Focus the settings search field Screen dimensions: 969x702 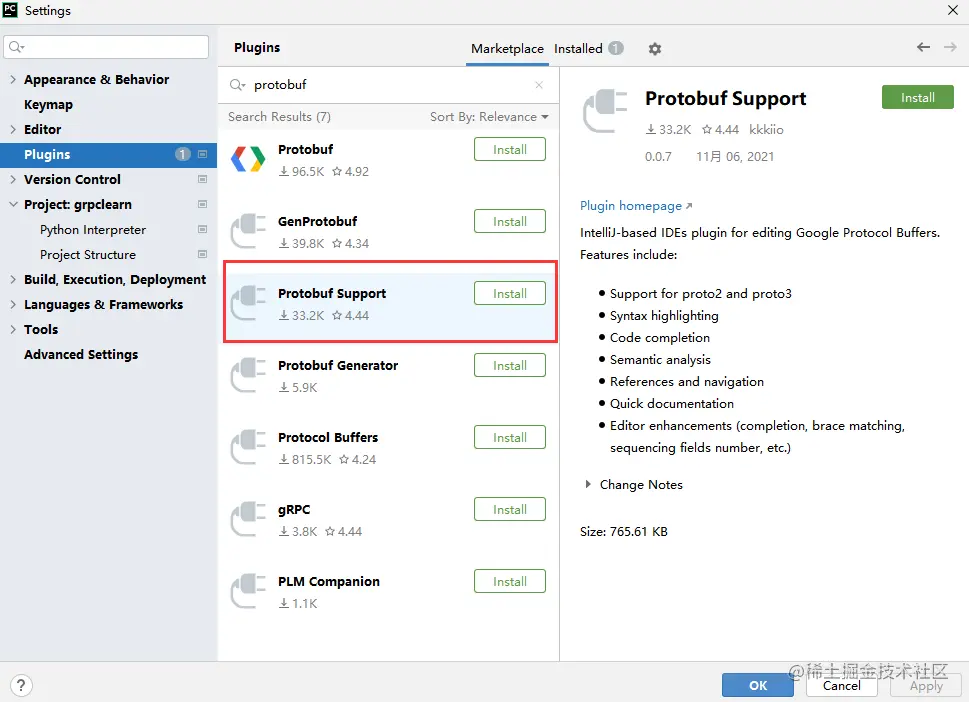pos(106,47)
